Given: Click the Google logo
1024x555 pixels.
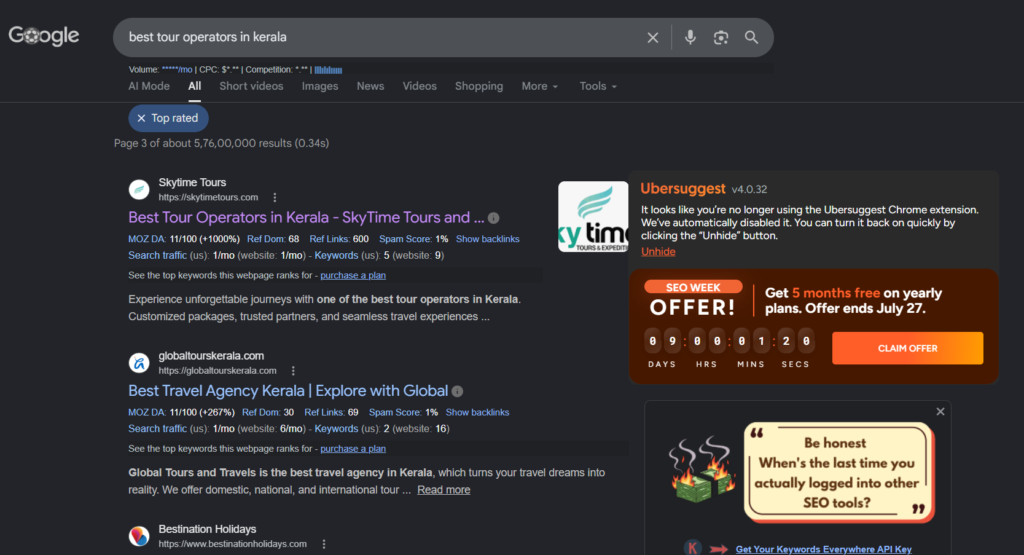Looking at the screenshot, I should 44,35.
